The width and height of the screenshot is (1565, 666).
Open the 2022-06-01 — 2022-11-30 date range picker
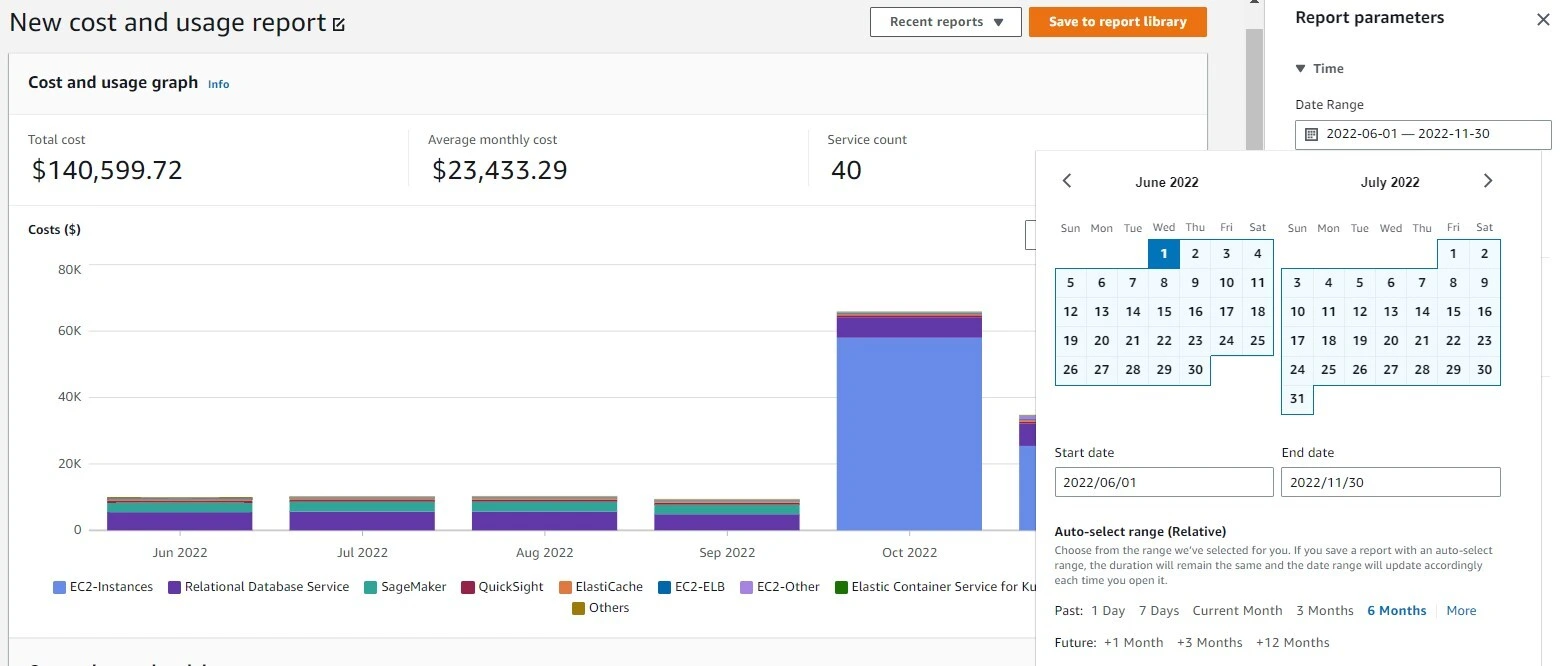click(1421, 134)
